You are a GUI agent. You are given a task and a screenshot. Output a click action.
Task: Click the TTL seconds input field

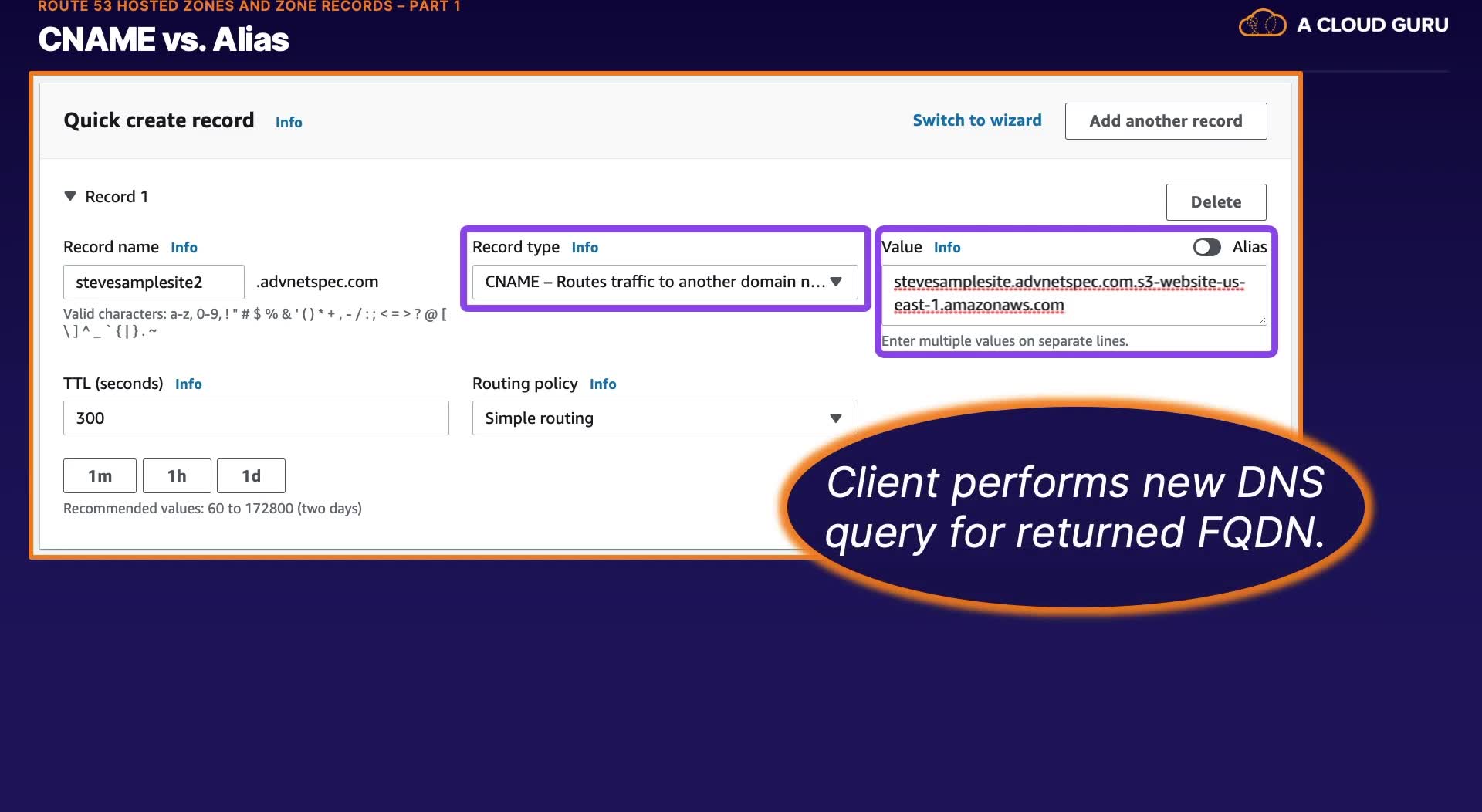click(255, 418)
